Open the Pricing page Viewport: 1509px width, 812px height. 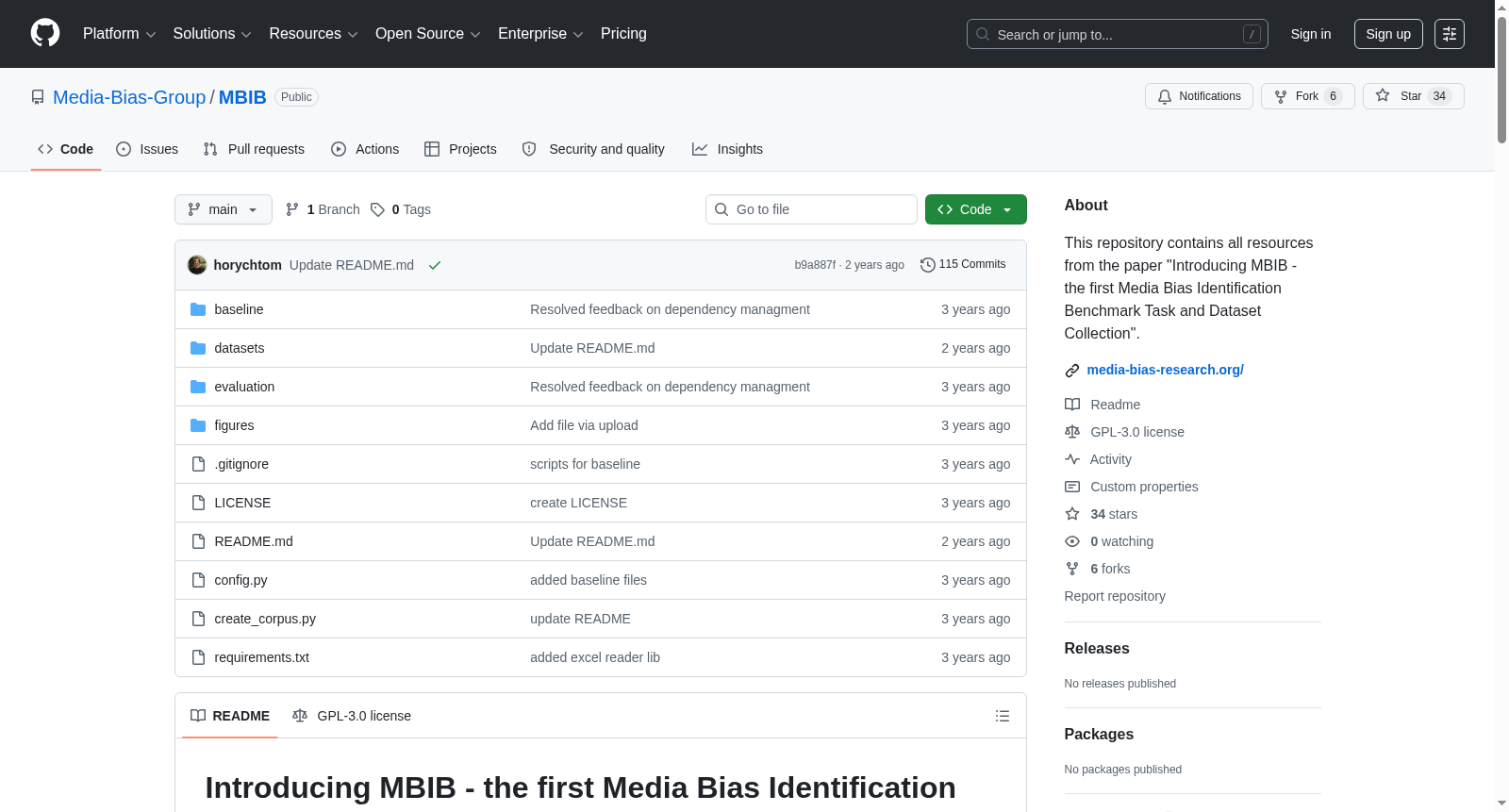[623, 34]
